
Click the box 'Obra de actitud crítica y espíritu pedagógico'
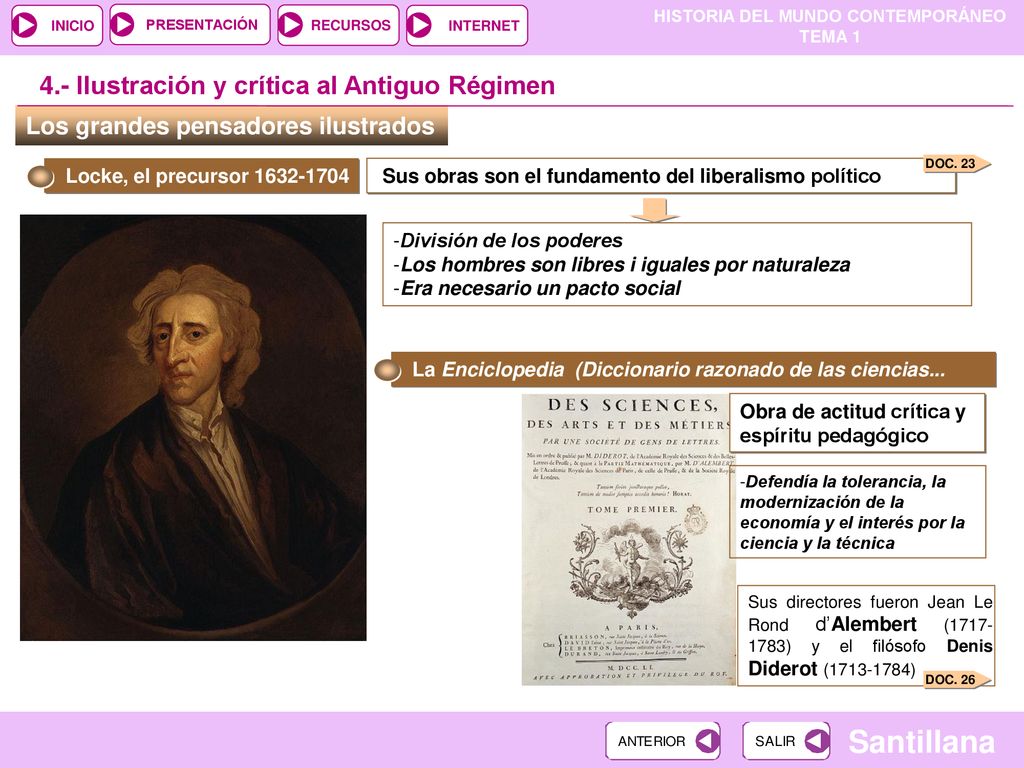coord(857,423)
